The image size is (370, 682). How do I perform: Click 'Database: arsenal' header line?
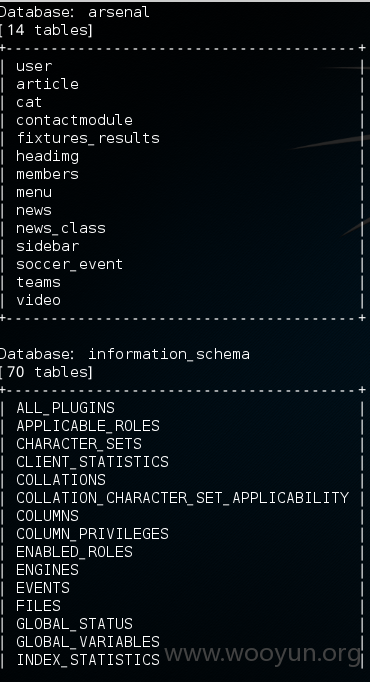click(74, 12)
